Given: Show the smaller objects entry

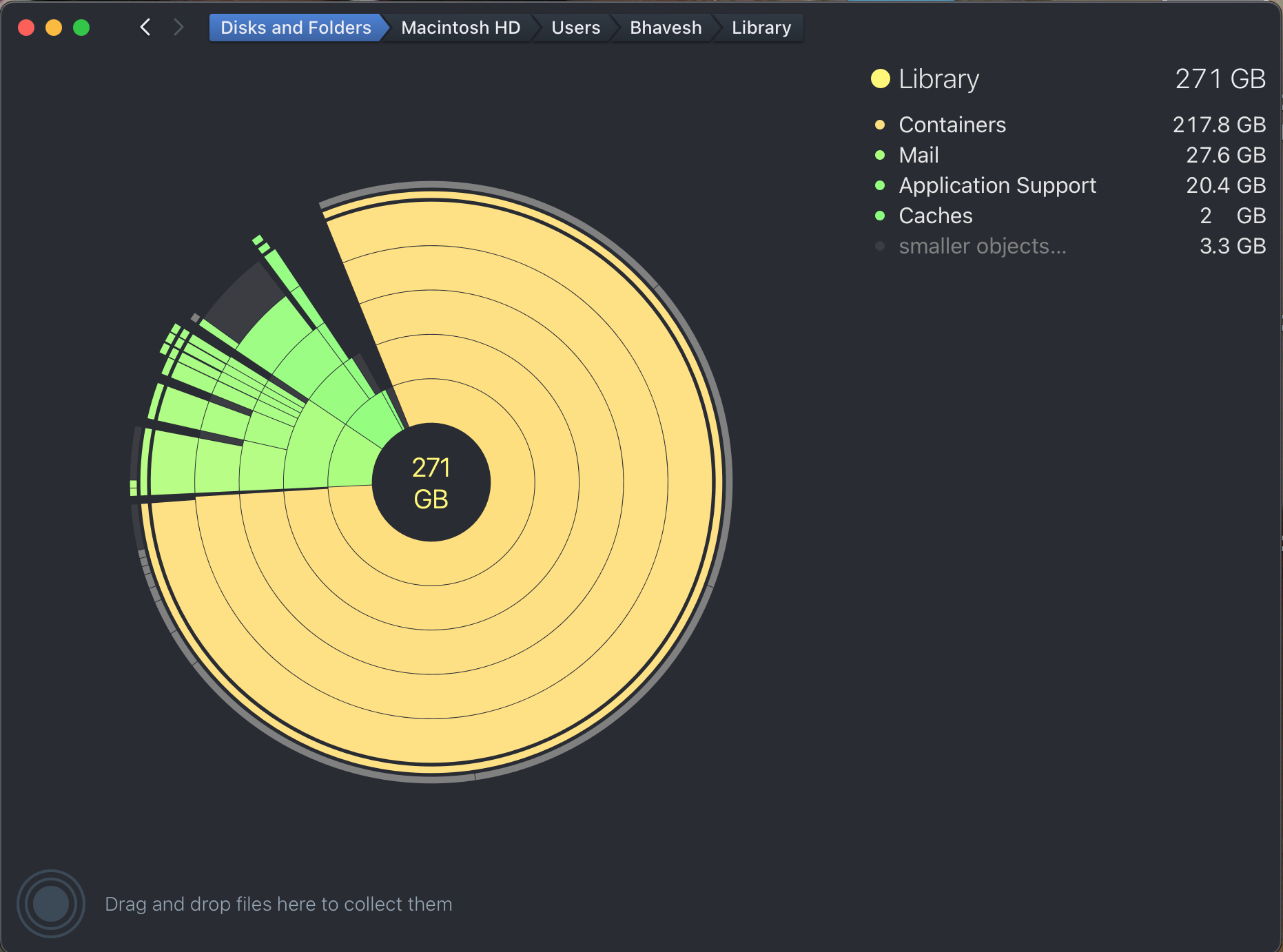Looking at the screenshot, I should pyautogui.click(x=1069, y=246).
